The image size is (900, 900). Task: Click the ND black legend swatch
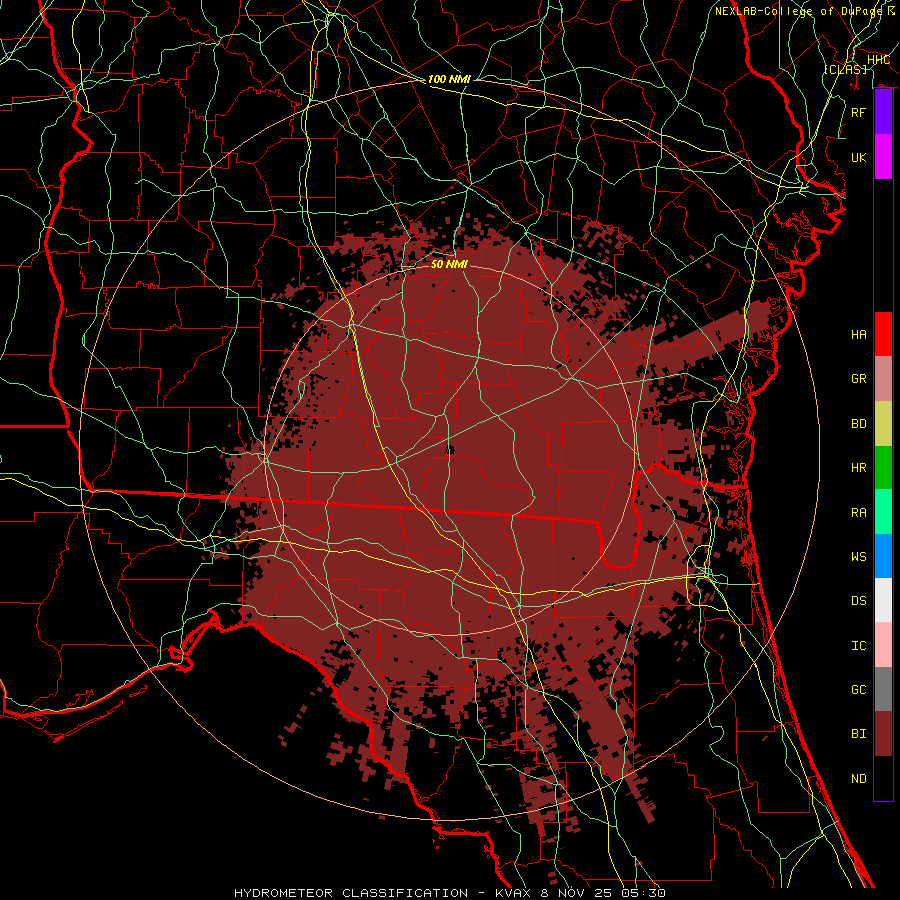[883, 778]
